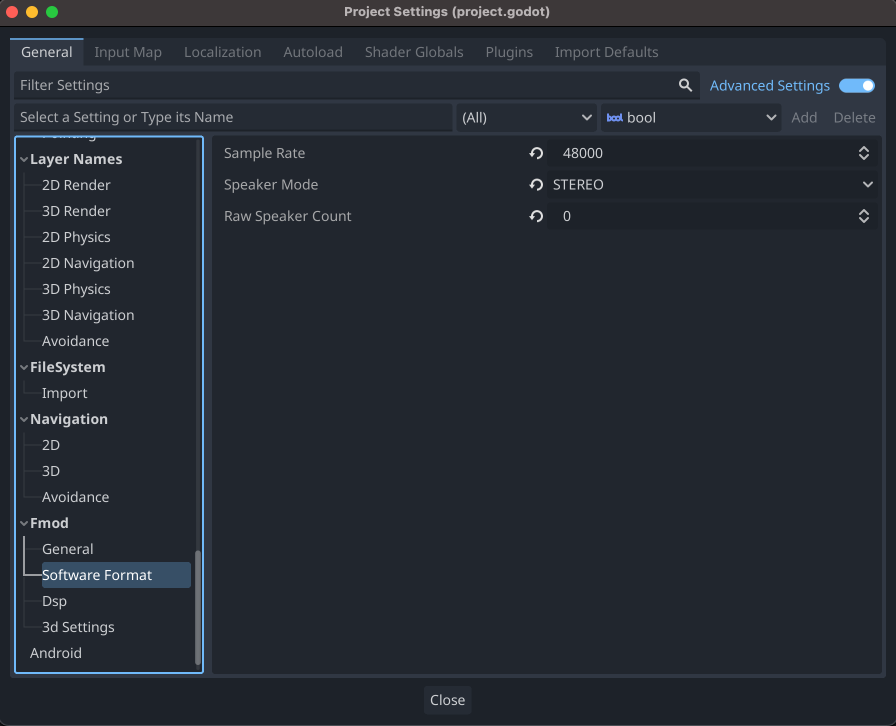Select Avoidance under Navigation
The width and height of the screenshot is (896, 726).
click(75, 497)
